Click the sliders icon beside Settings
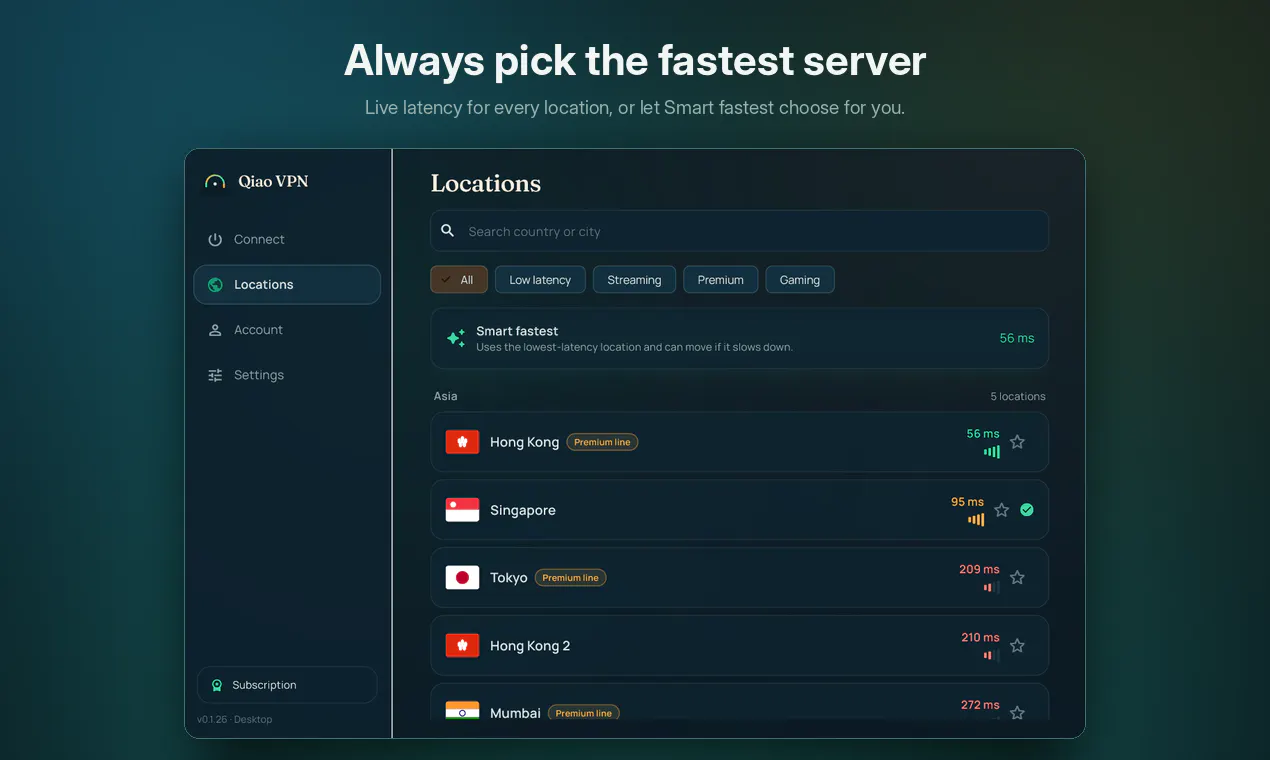This screenshot has width=1270, height=760. (215, 375)
